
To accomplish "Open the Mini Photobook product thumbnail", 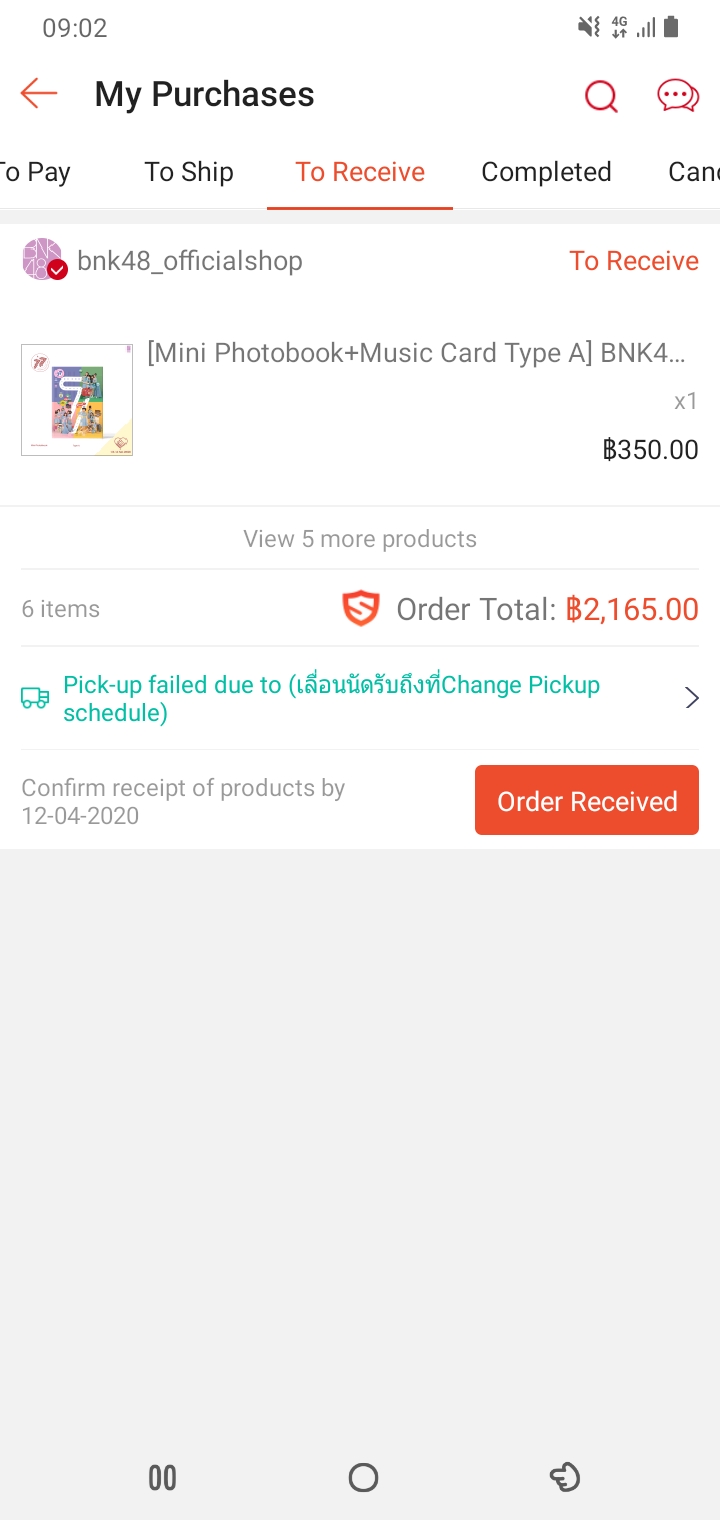I will tap(77, 400).
